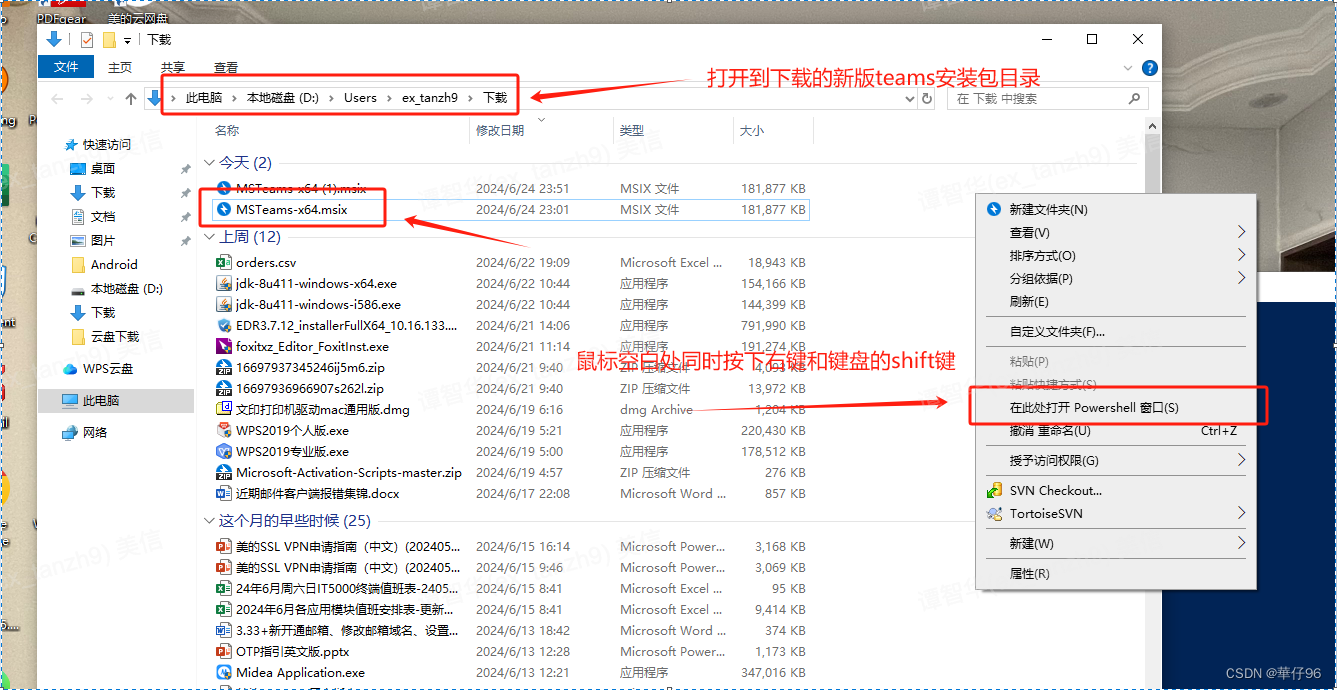Open 文档 in the navigation pane
Image resolution: width=1337 pixels, height=690 pixels.
103,217
